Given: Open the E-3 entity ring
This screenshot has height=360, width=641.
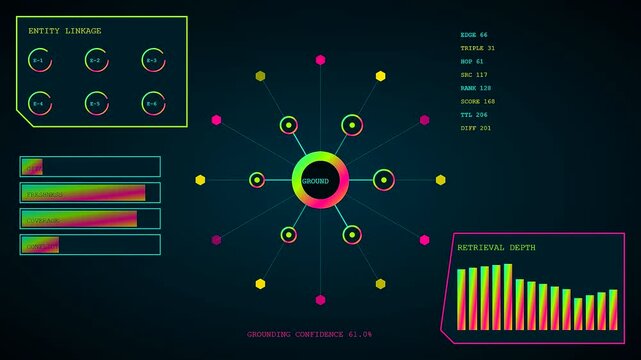Looking at the screenshot, I should pos(154,60).
